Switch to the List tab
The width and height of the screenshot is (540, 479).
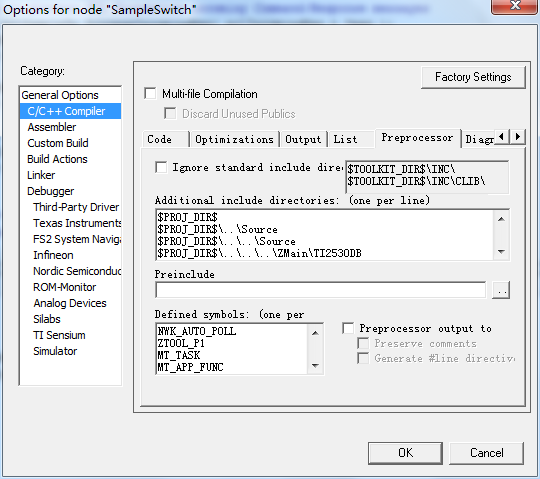[351, 139]
